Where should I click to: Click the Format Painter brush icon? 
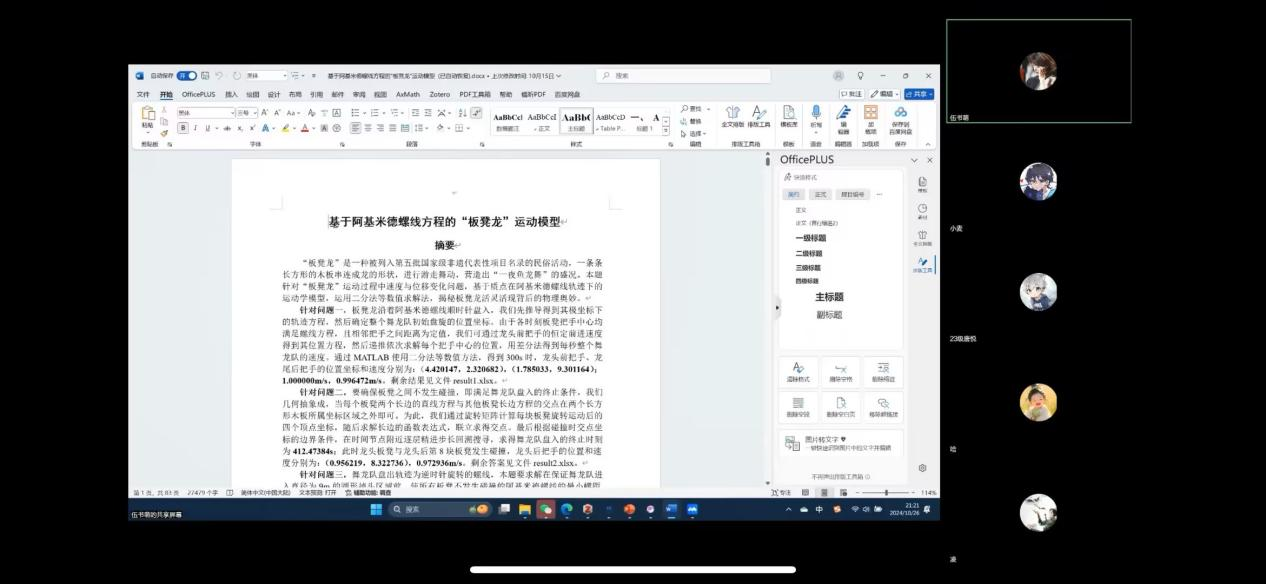click(x=164, y=132)
